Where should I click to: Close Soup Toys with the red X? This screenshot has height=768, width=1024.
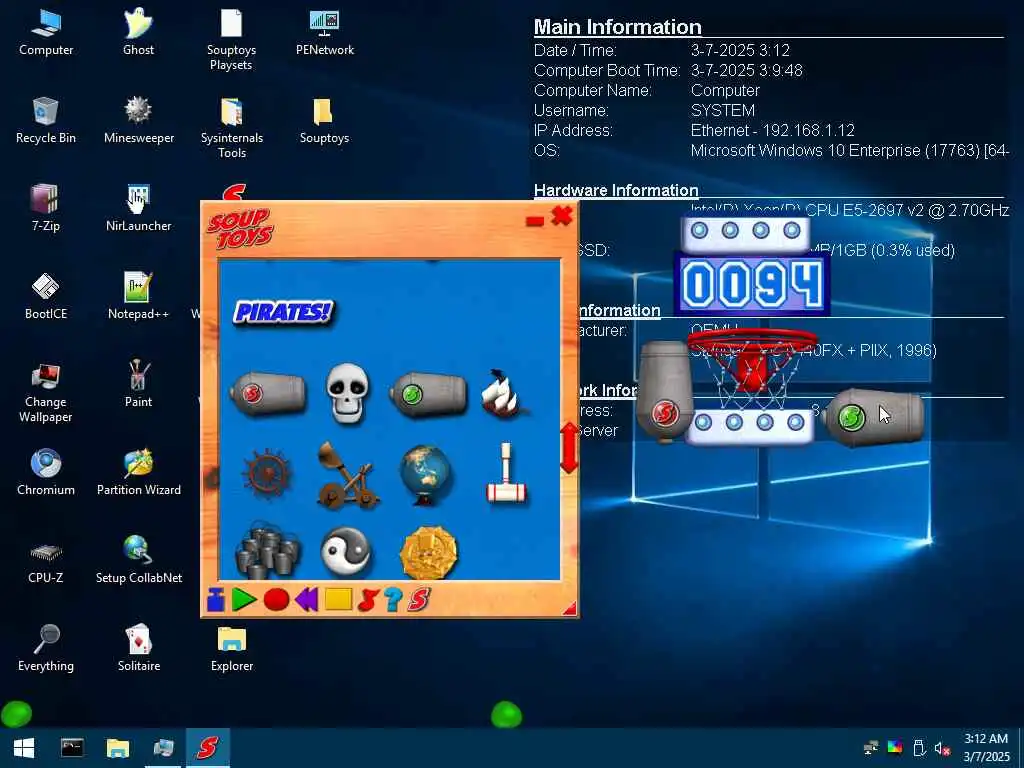[x=562, y=215]
